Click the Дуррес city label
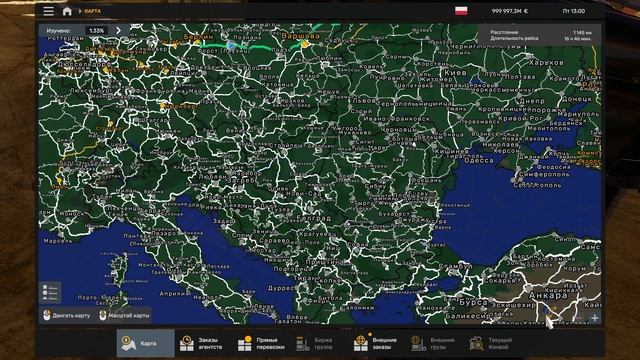 281,288
